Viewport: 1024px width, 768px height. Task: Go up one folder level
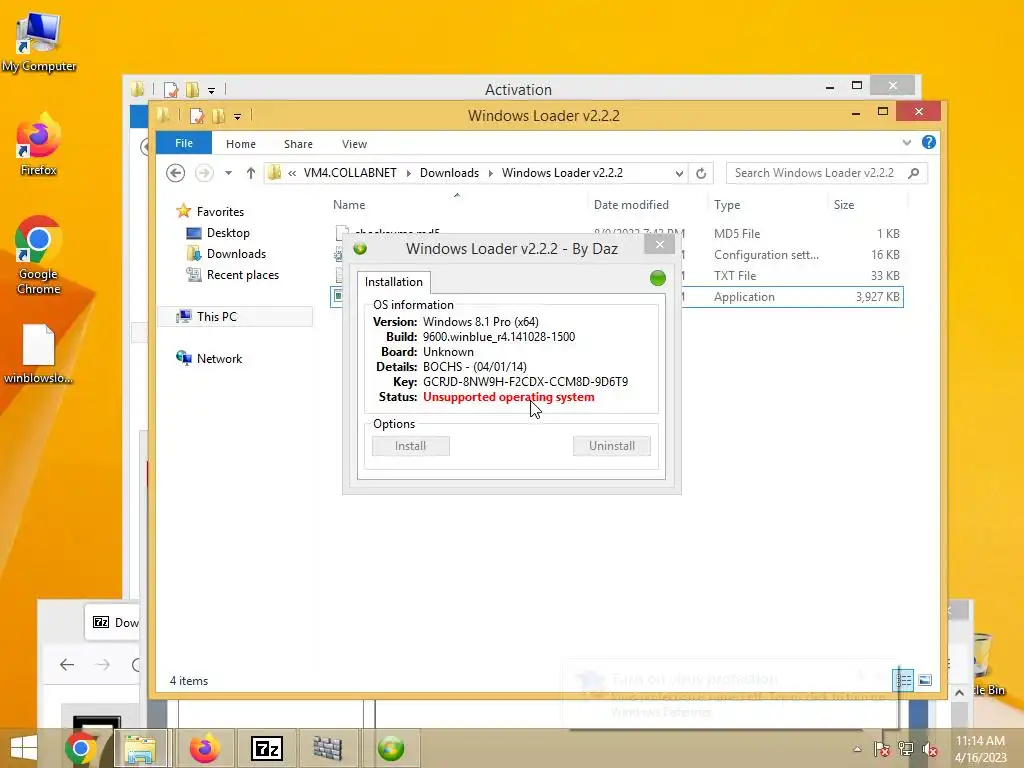(x=251, y=173)
